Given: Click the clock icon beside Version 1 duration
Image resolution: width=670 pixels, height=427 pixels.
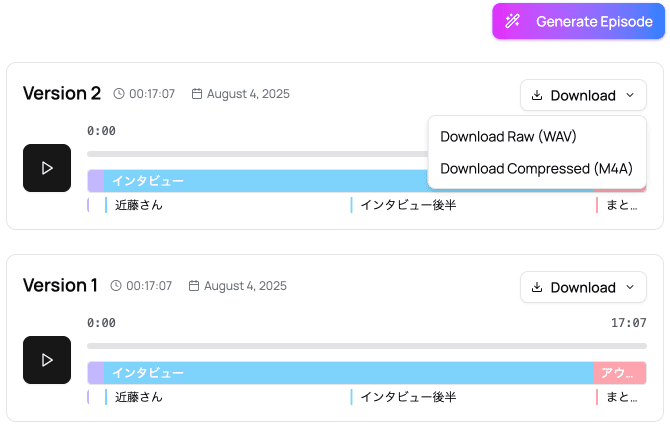Looking at the screenshot, I should tap(116, 286).
